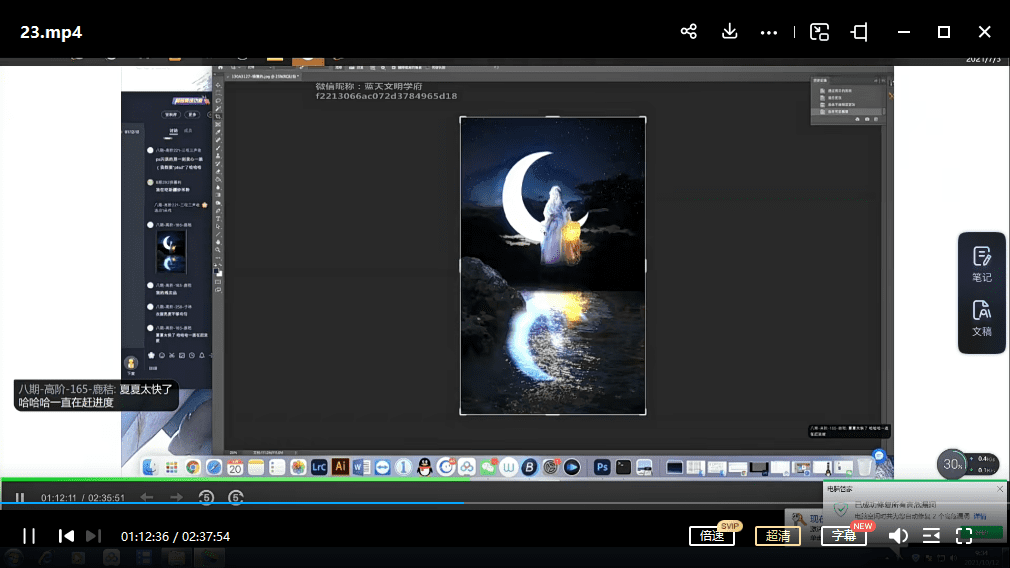Screen dimensions: 1010x568
Task: Open the 详情 link in the popup
Action: 980,516
